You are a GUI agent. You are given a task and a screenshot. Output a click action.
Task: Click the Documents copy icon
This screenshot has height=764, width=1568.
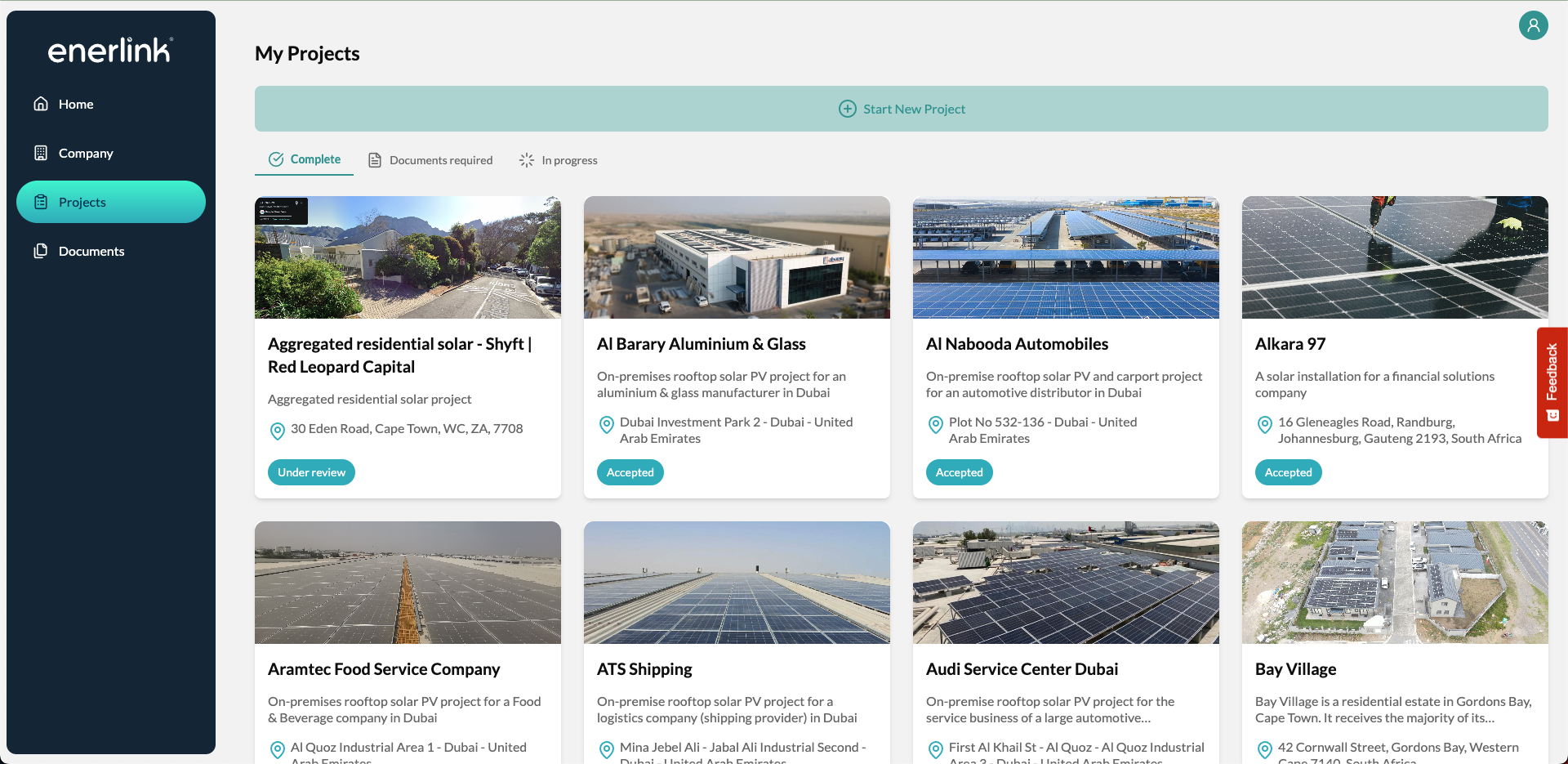tap(41, 251)
